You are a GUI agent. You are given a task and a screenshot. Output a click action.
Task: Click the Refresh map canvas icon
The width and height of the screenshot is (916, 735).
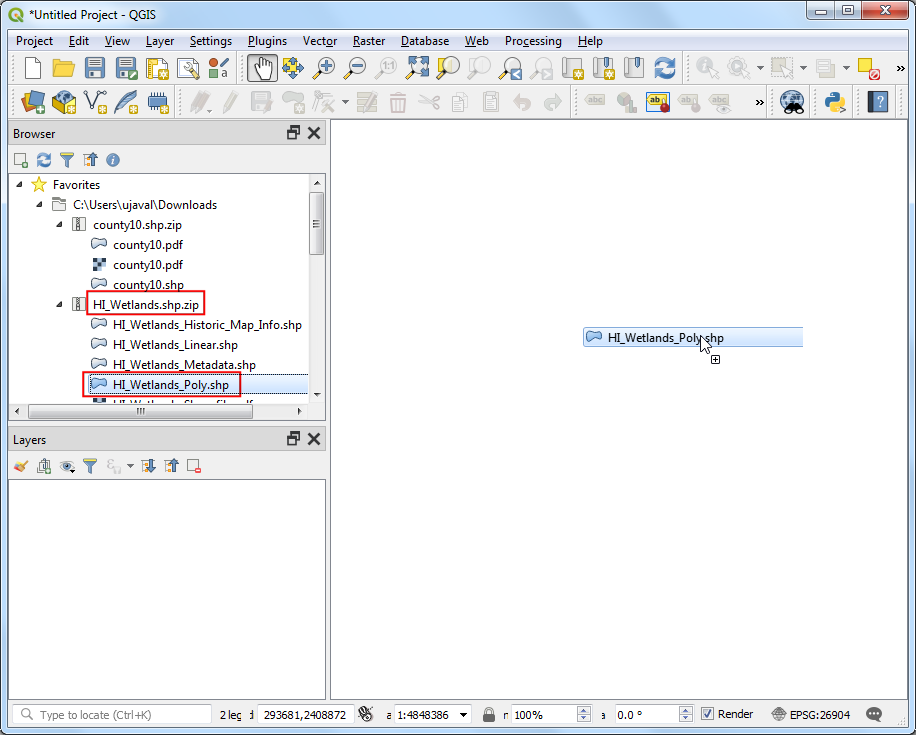click(x=664, y=68)
